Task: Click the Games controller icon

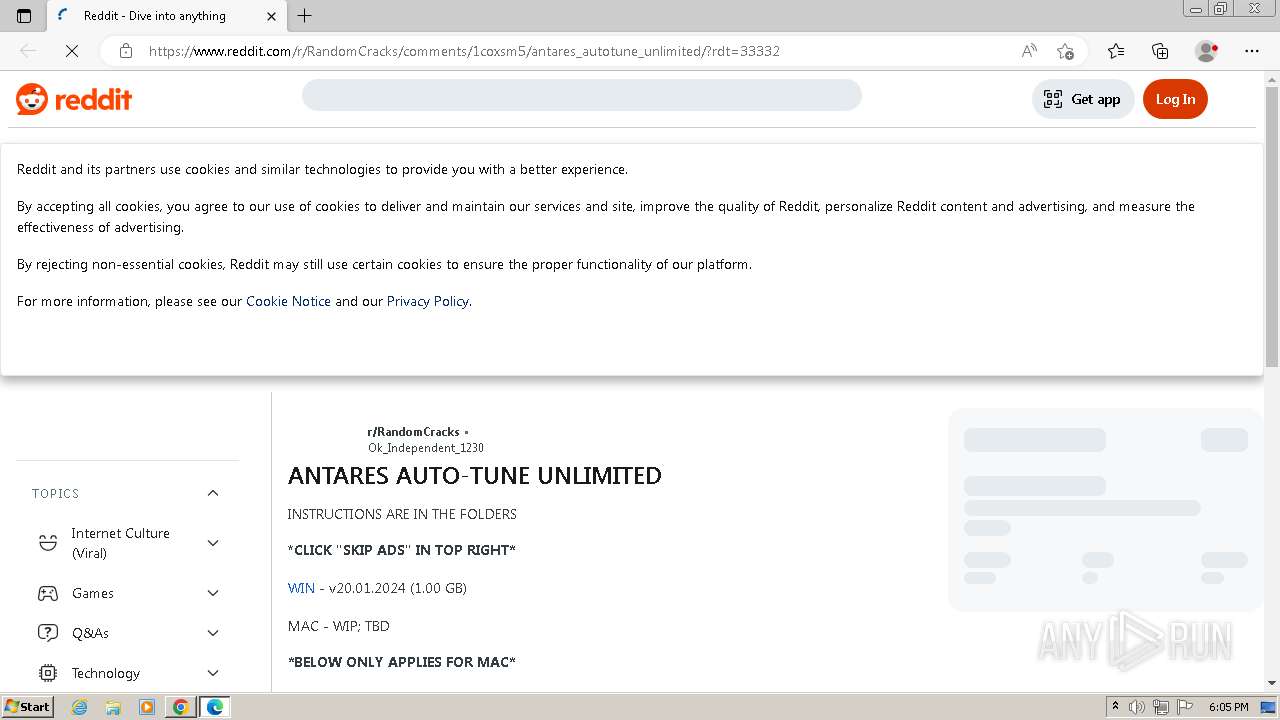Action: (48, 593)
